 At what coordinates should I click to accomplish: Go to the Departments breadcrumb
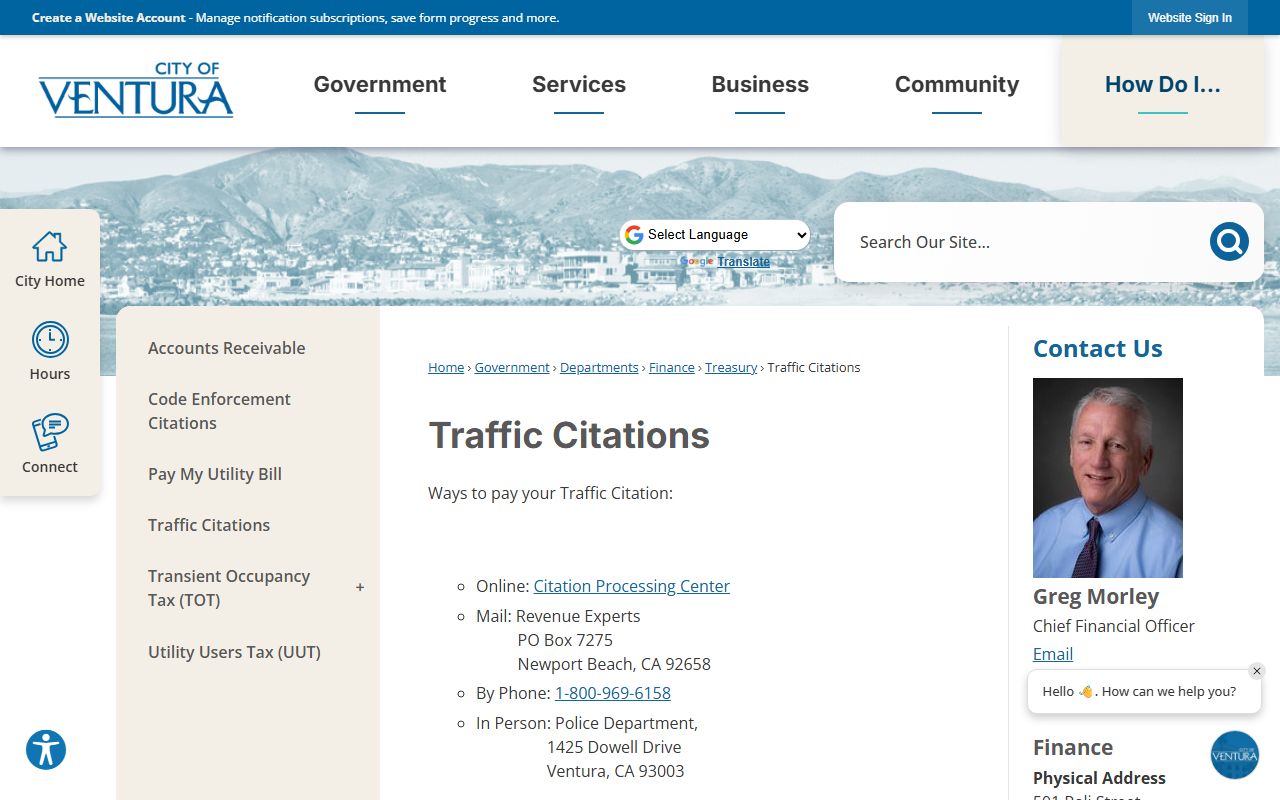click(x=599, y=368)
